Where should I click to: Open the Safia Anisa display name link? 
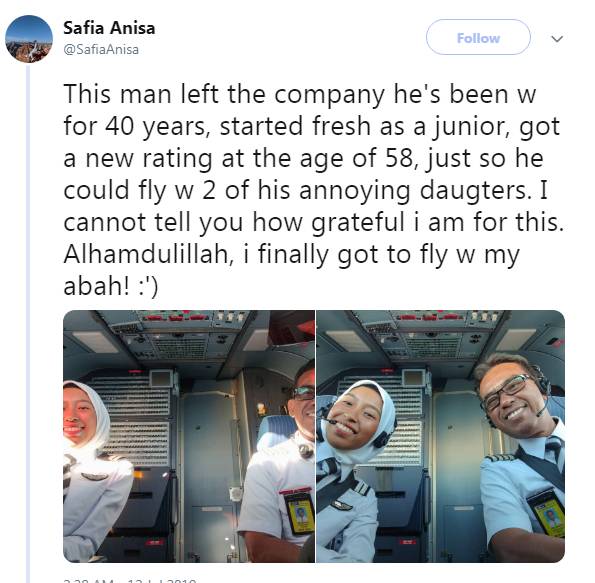tap(109, 28)
